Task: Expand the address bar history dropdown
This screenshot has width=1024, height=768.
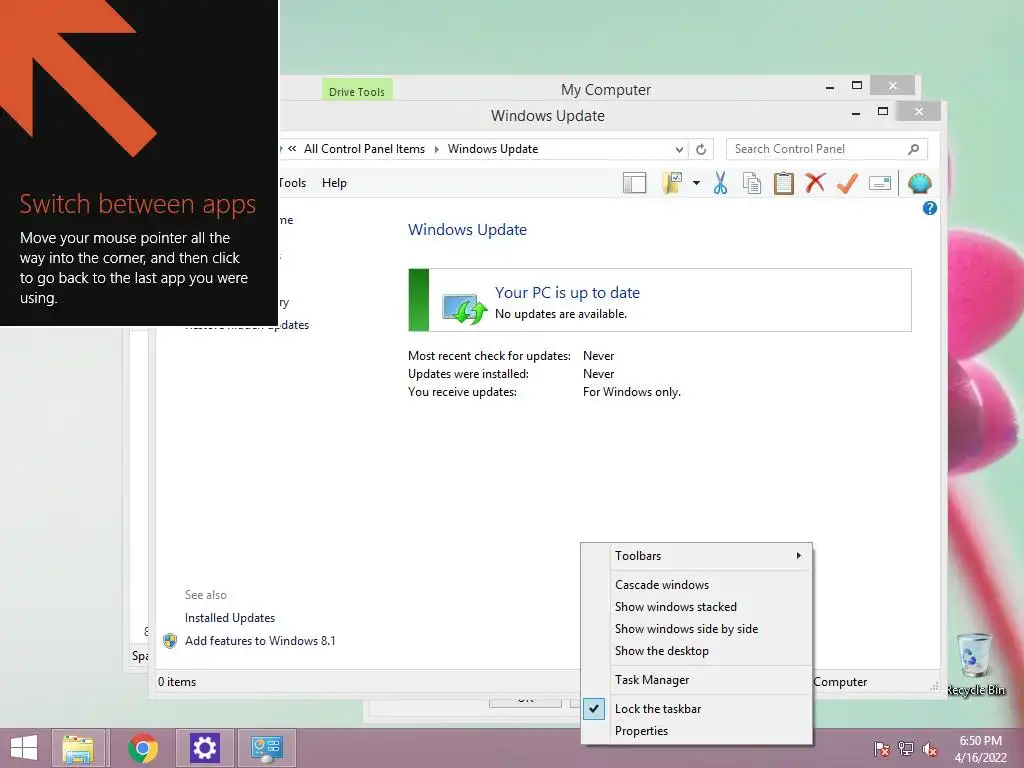Action: [x=679, y=149]
